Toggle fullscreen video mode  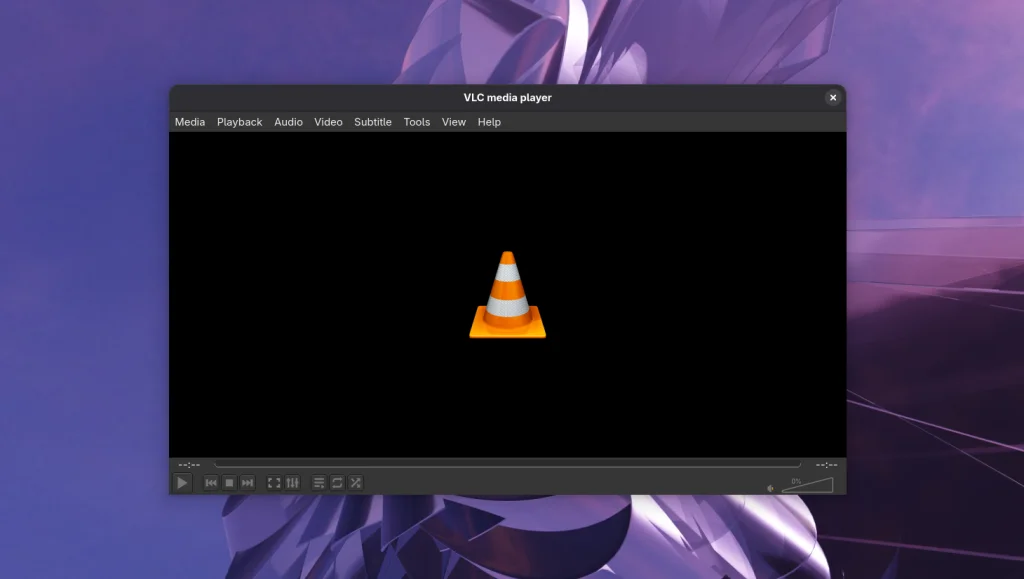click(x=275, y=483)
